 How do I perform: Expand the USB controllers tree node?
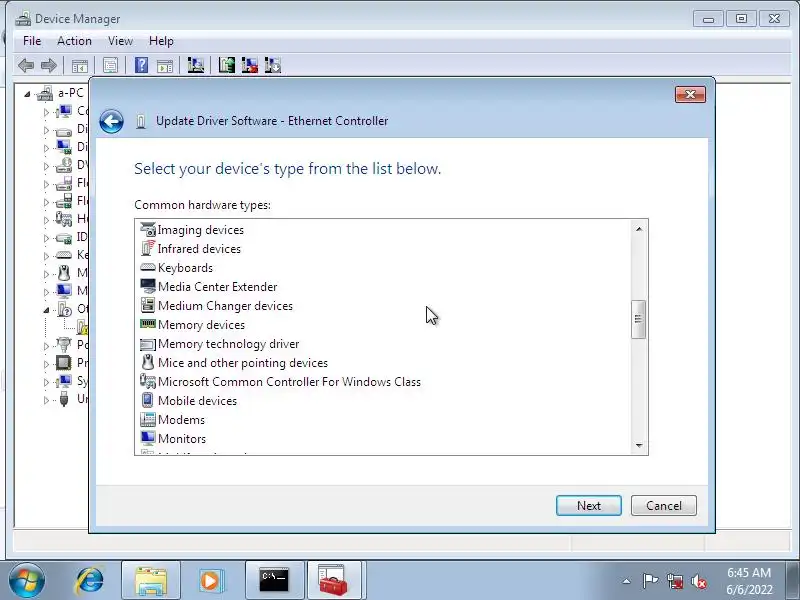pos(46,400)
